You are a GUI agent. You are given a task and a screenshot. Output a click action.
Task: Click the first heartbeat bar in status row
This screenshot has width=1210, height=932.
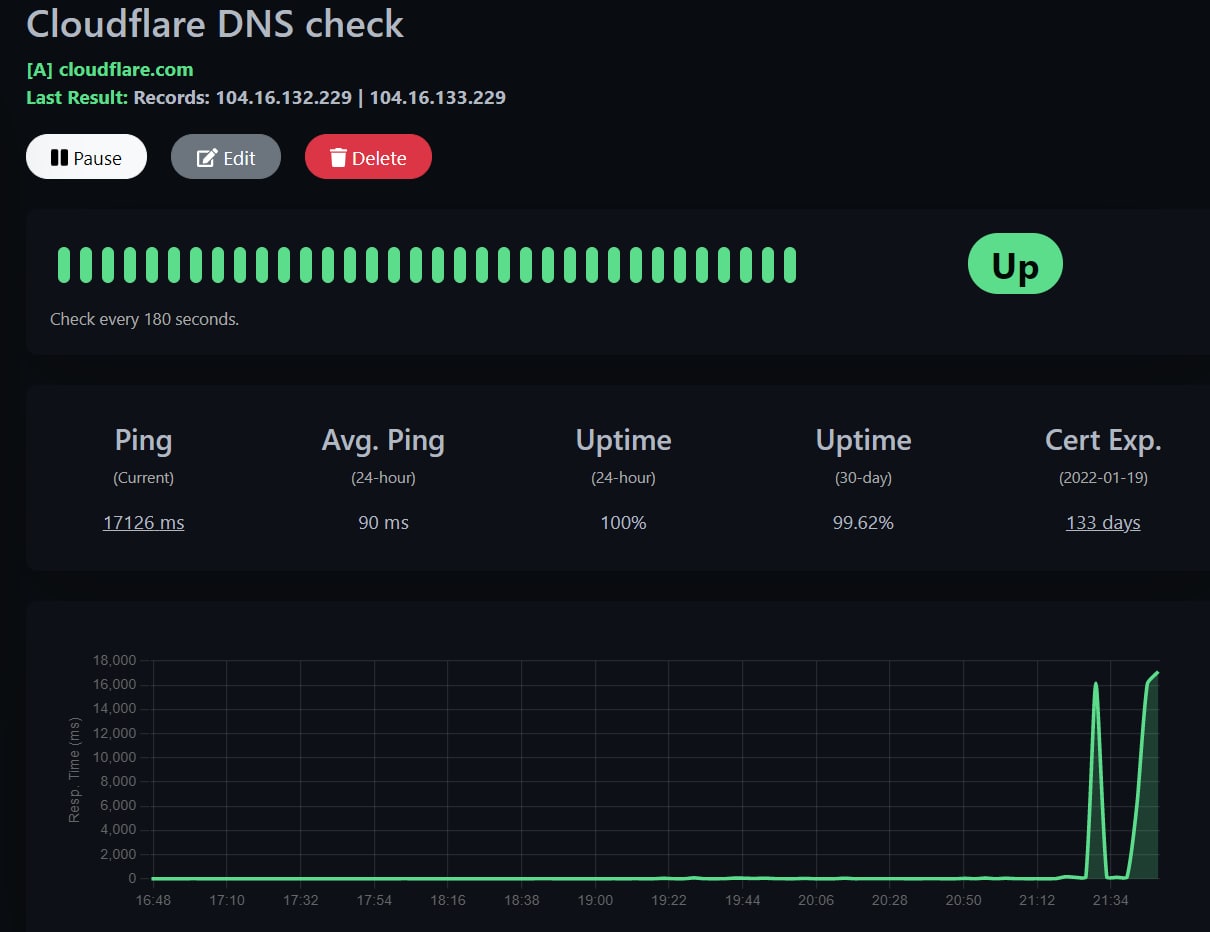click(64, 265)
